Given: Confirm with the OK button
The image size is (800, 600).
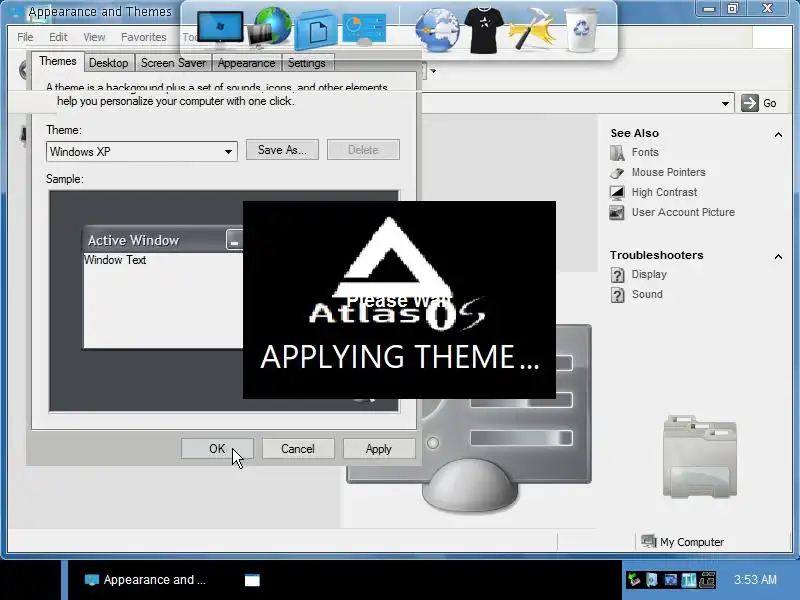Looking at the screenshot, I should (217, 448).
